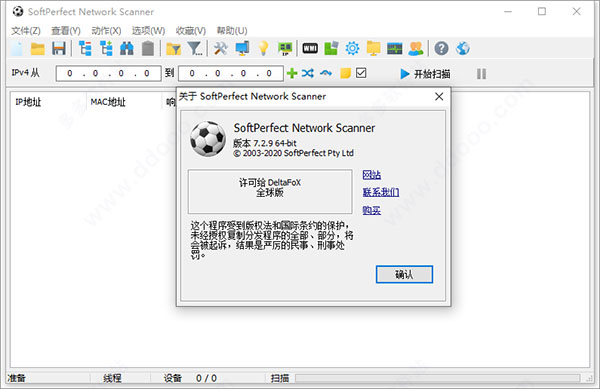Click the grey clipboard paste icon

tap(148, 49)
